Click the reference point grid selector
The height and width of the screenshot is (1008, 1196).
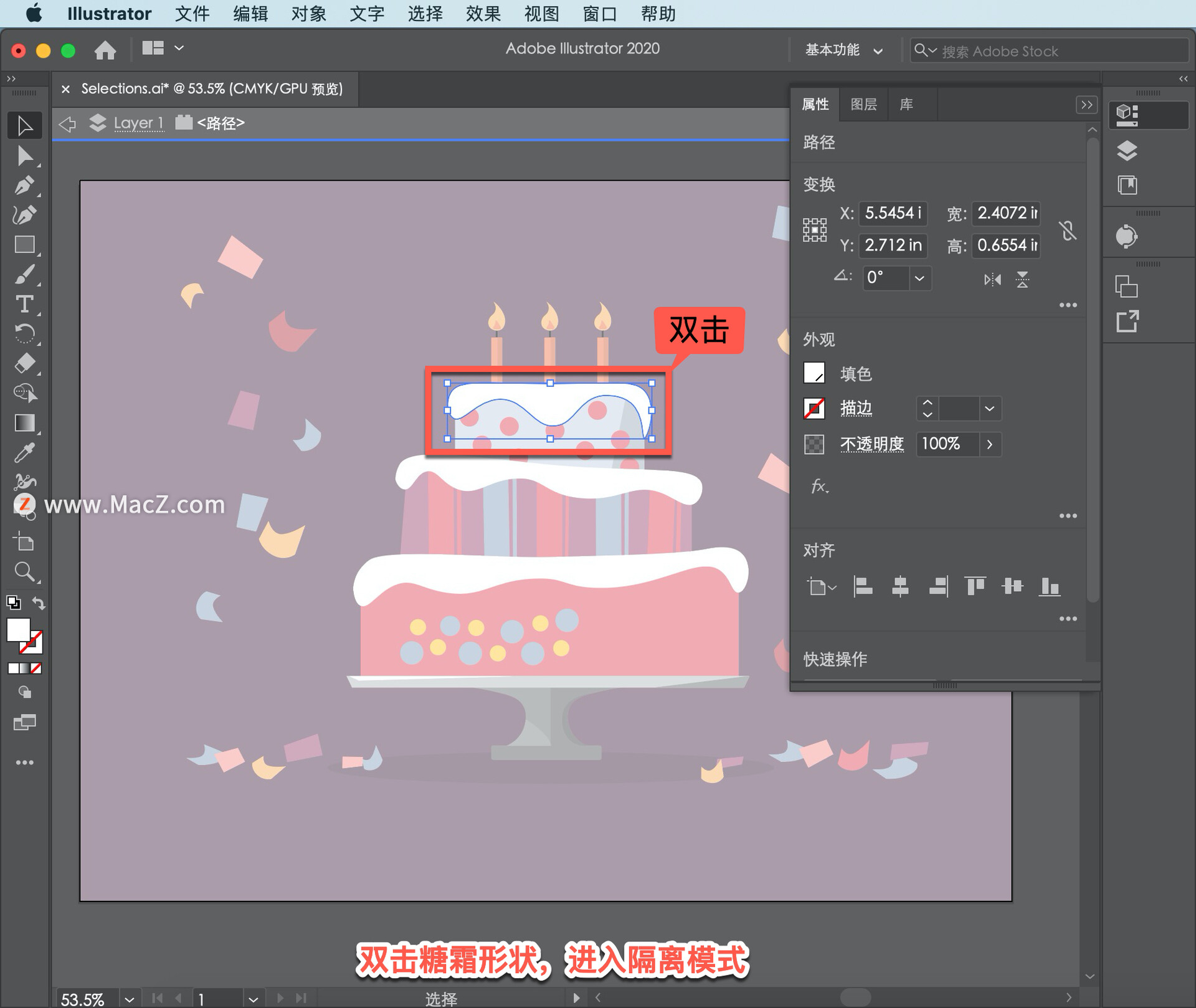pos(815,230)
